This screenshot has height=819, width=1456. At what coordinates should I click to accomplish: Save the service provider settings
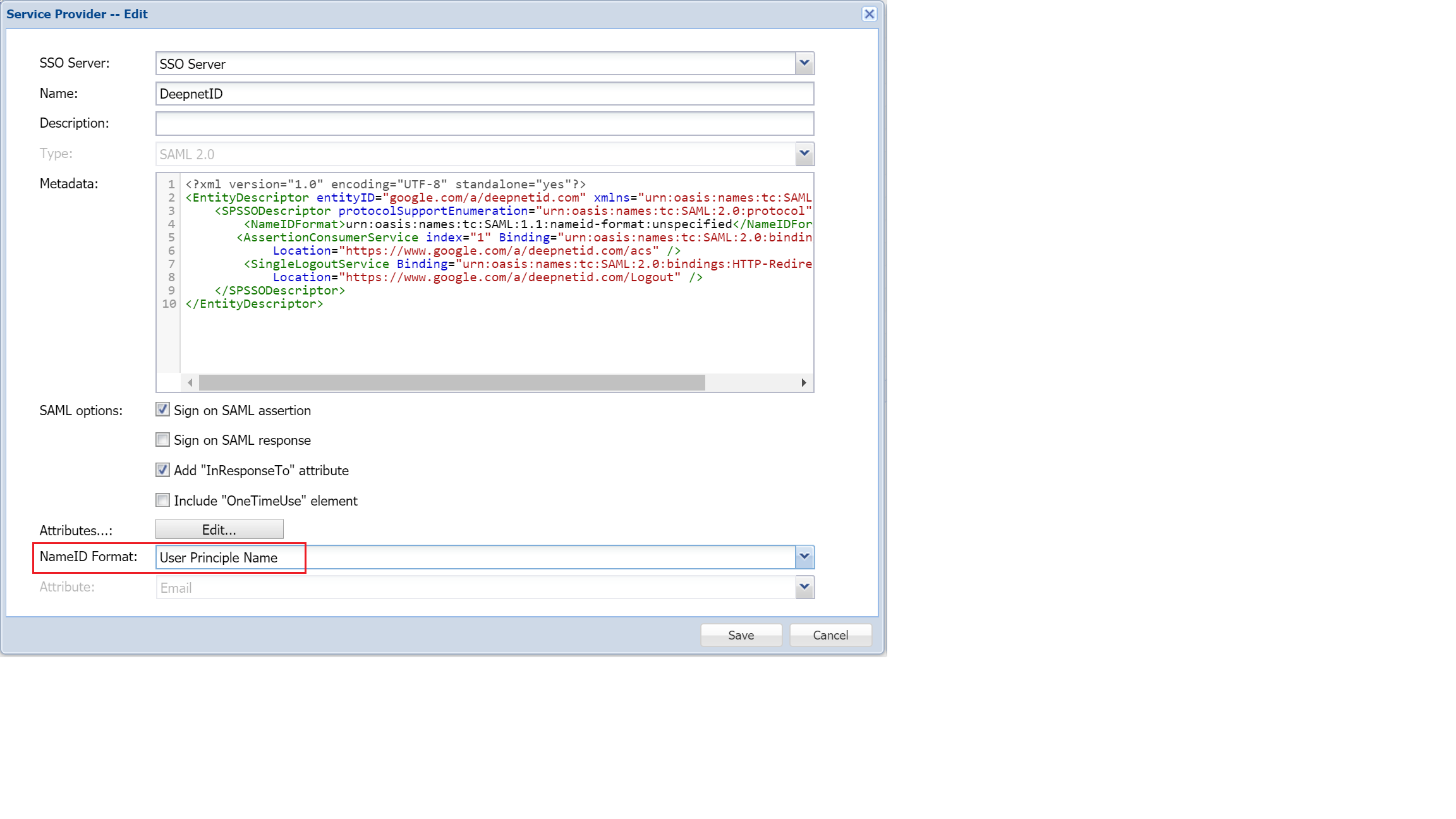[741, 635]
